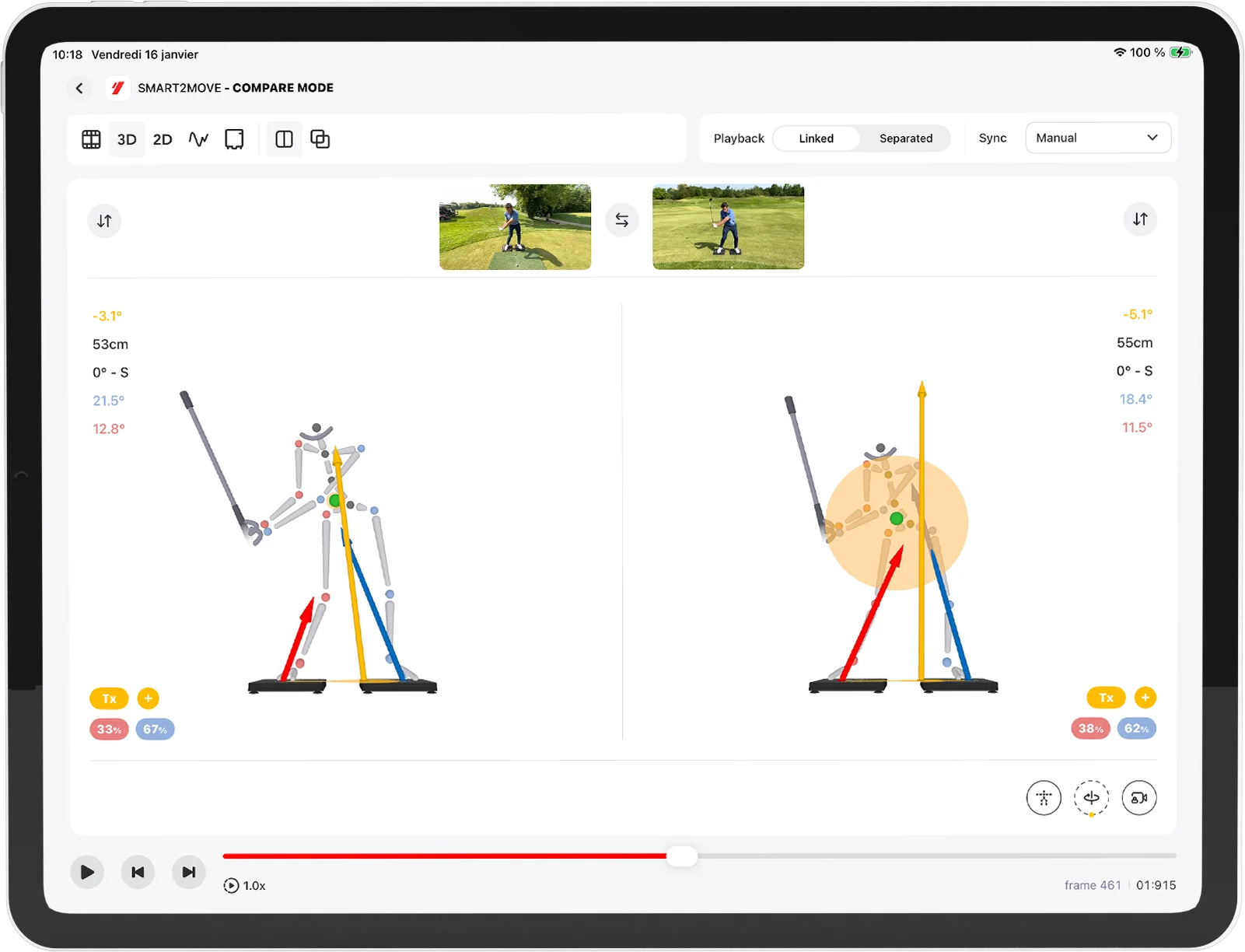Open right swing sort arrows menu
Screen dimensions: 1245x952
1139,219
